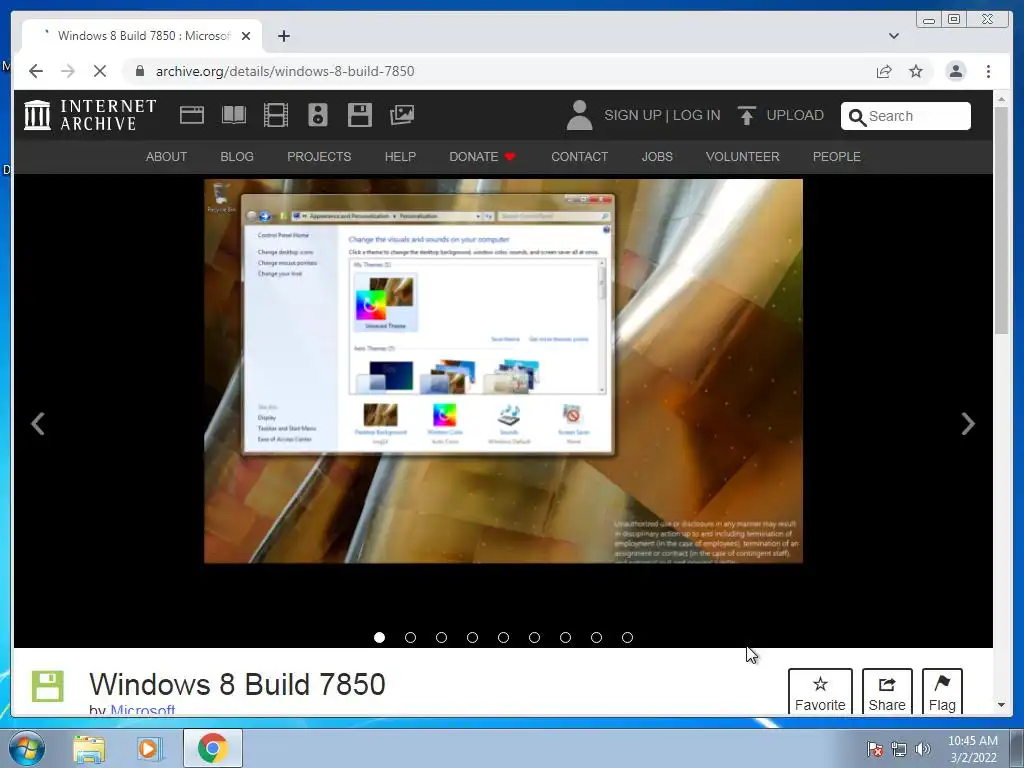Stop page loading with X button
This screenshot has height=768, width=1024.
(x=100, y=71)
